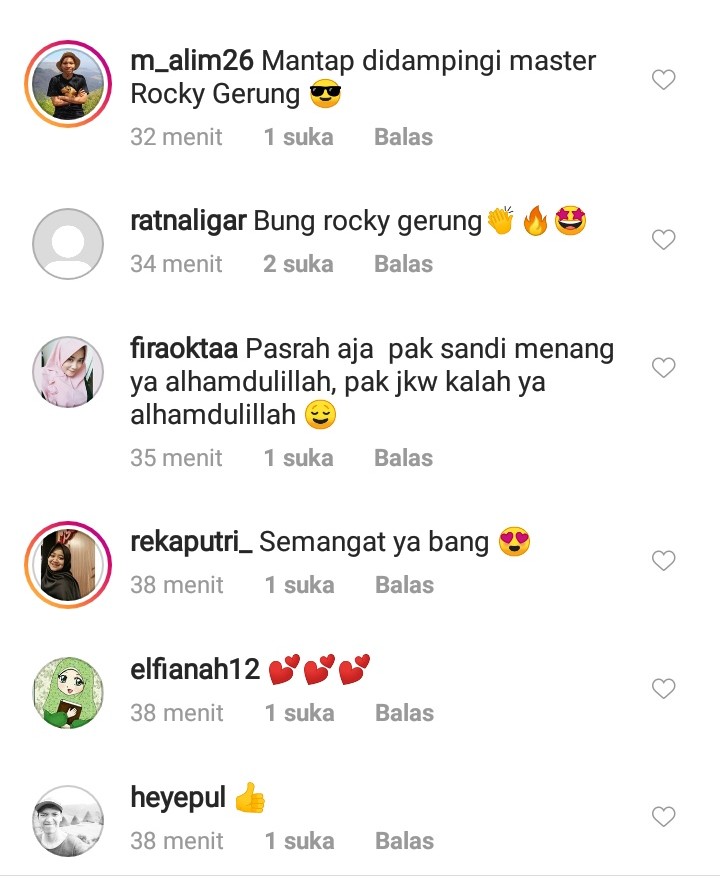Open heyepul's grayscale profile picture
The height and width of the screenshot is (886, 720).
68,821
